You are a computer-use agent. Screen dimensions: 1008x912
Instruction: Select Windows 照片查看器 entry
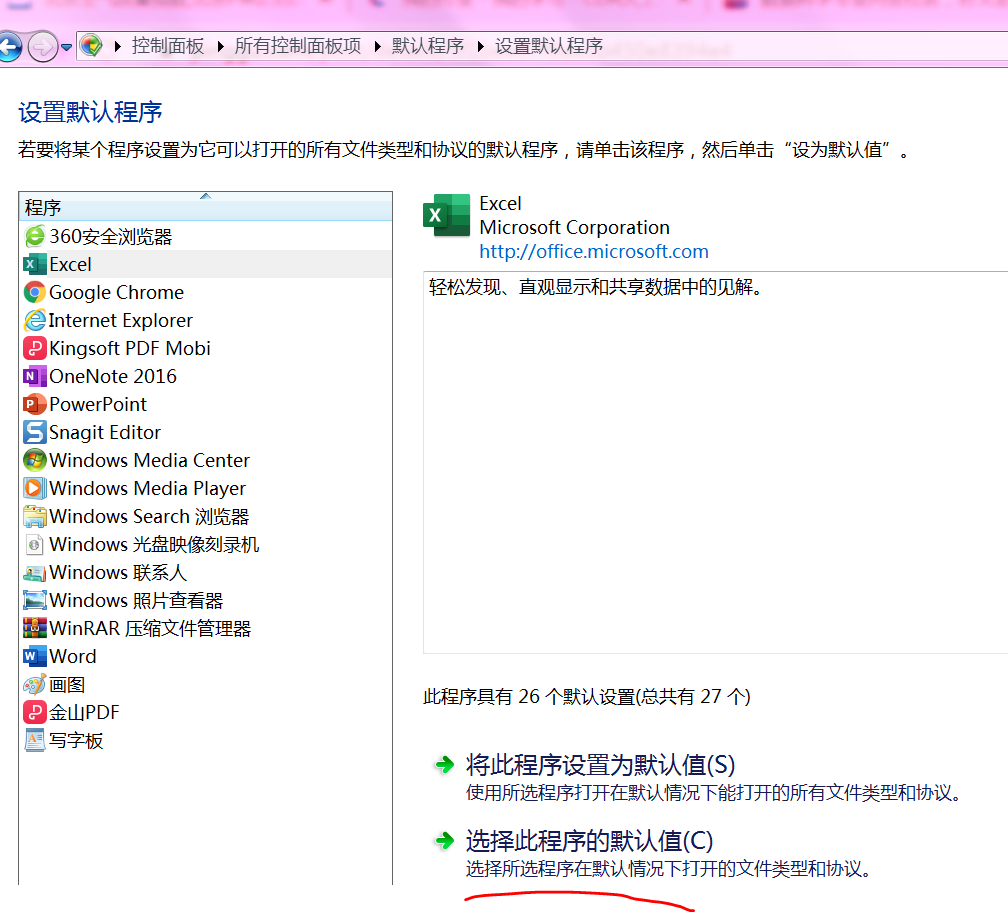click(136, 600)
